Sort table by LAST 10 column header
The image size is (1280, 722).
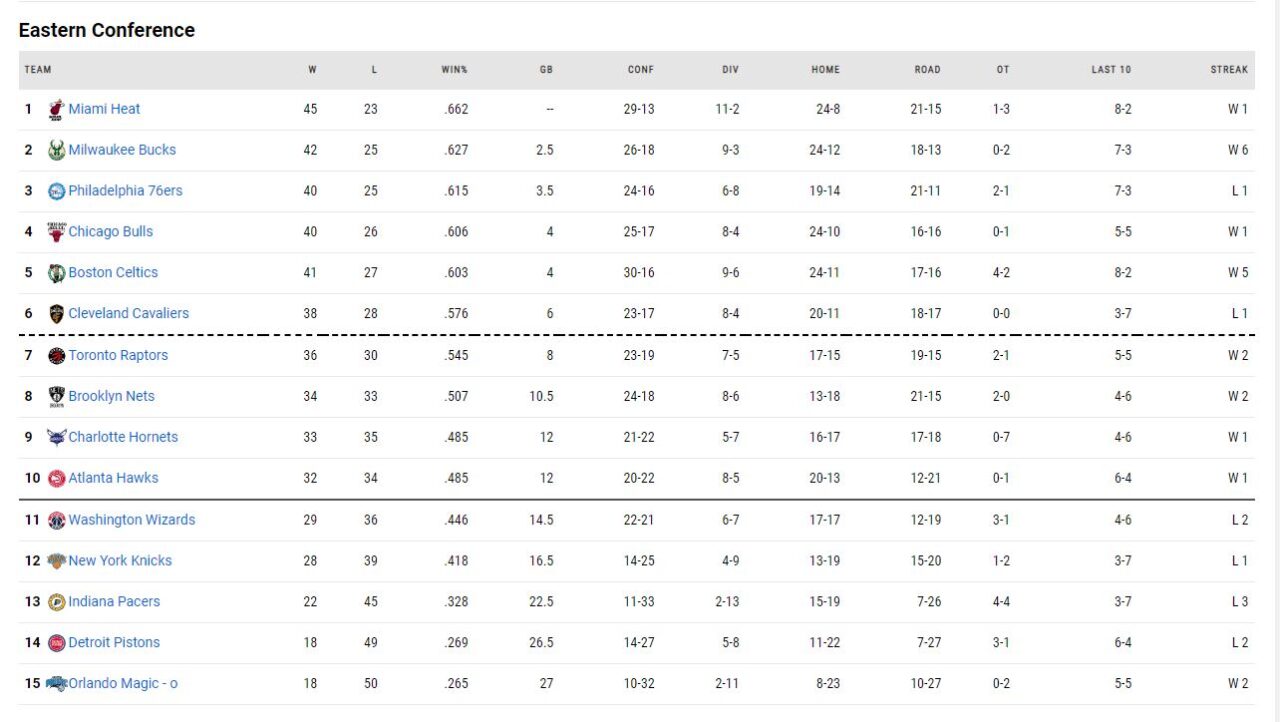coord(1111,70)
